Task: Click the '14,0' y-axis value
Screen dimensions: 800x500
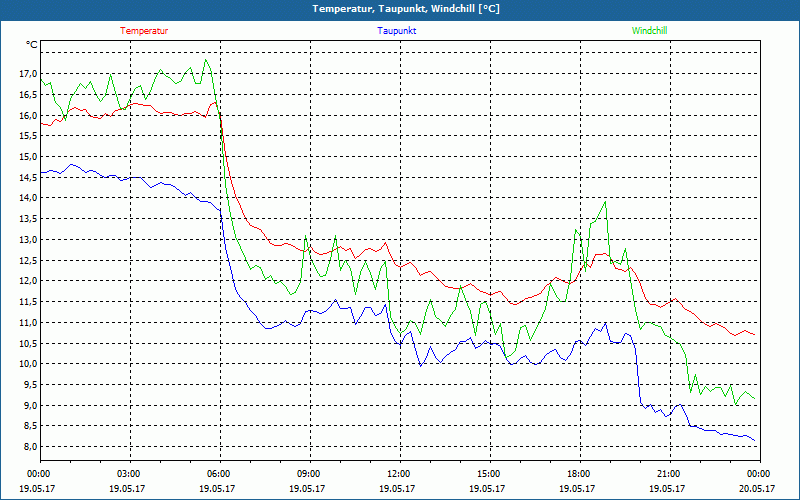Action: coord(28,198)
